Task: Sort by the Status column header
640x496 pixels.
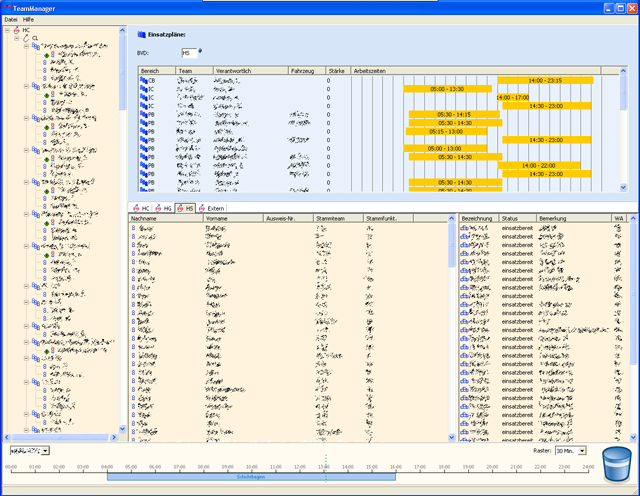Action: [x=518, y=218]
